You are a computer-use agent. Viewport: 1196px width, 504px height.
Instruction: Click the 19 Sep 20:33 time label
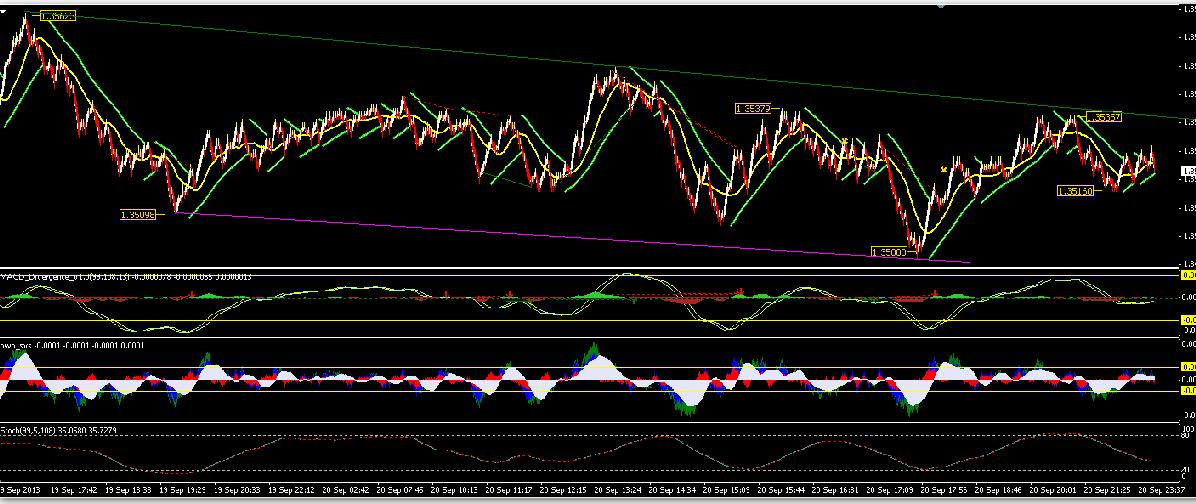239,488
